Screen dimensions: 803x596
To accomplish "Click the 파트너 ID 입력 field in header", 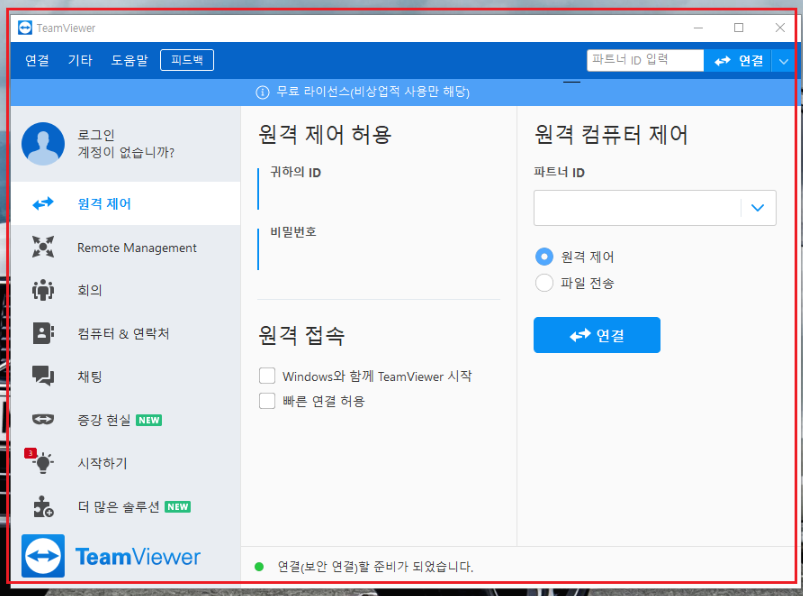I will tap(645, 60).
